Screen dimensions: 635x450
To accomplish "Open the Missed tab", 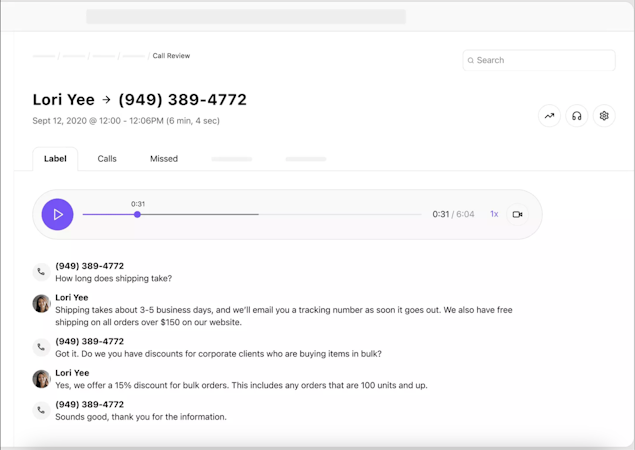I will pos(164,159).
